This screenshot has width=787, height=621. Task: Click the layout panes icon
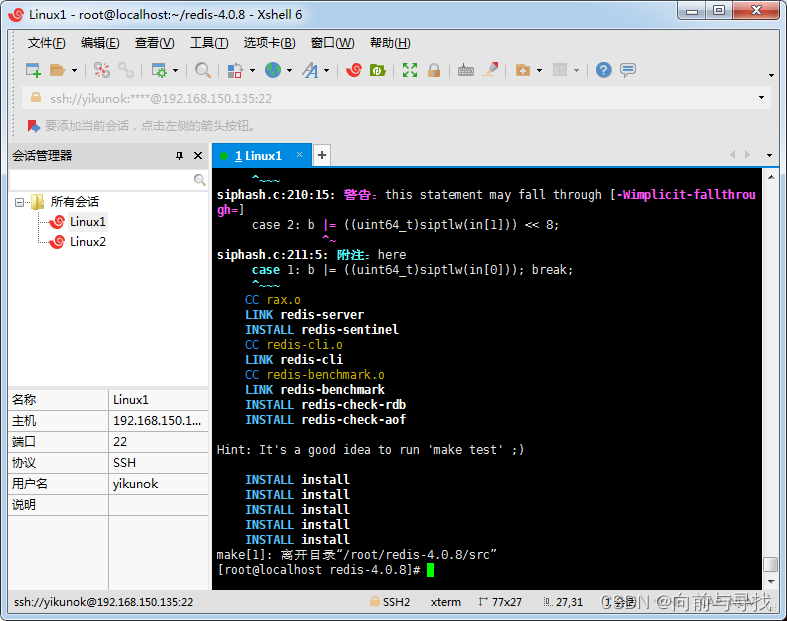pyautogui.click(x=560, y=70)
